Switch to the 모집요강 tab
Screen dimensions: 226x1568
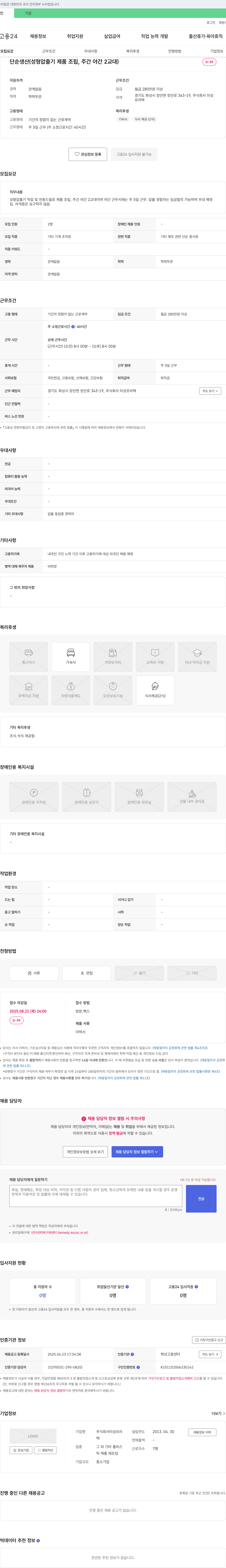point(7,51)
